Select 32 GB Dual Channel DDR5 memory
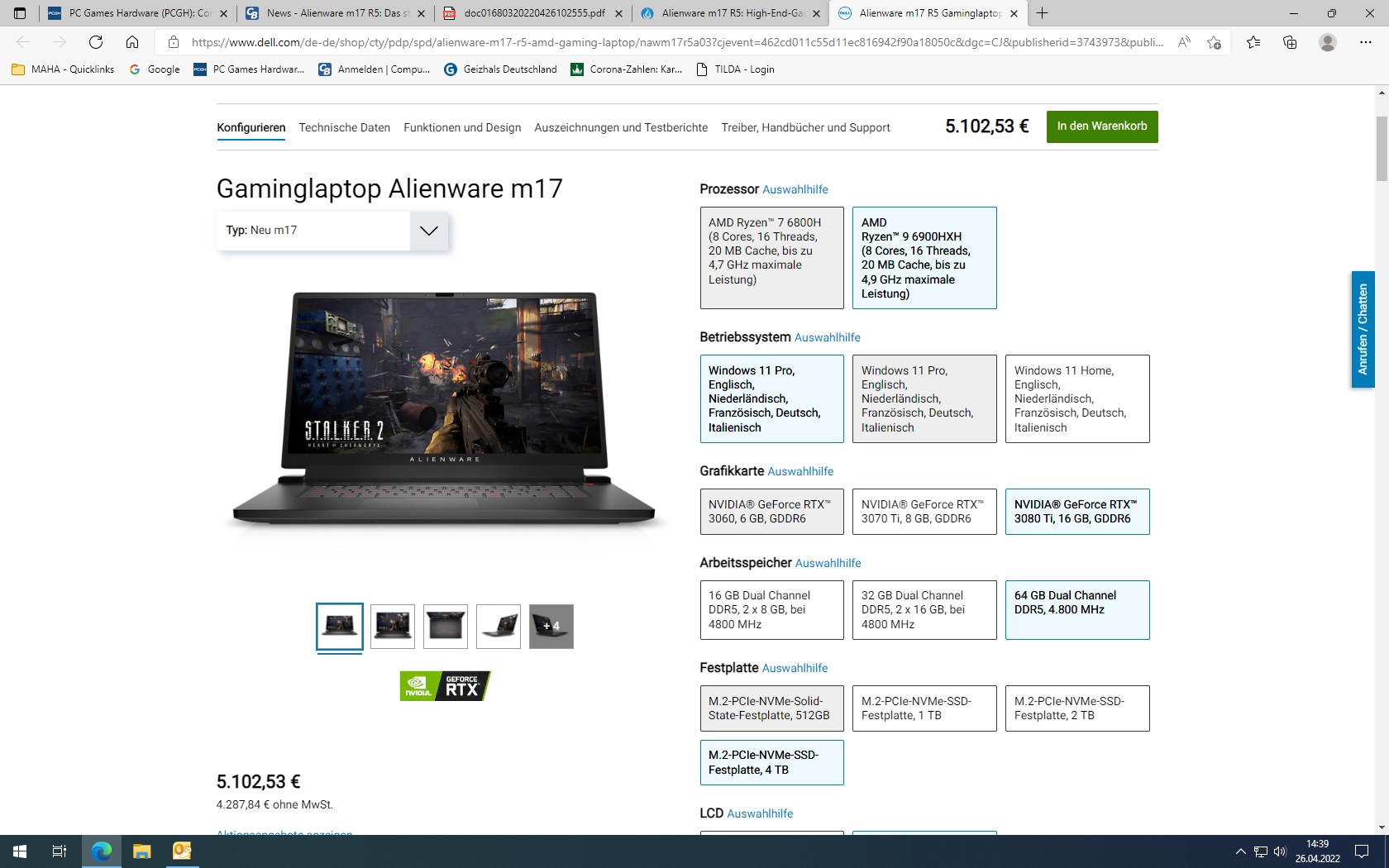The image size is (1389, 868). pyautogui.click(x=924, y=610)
